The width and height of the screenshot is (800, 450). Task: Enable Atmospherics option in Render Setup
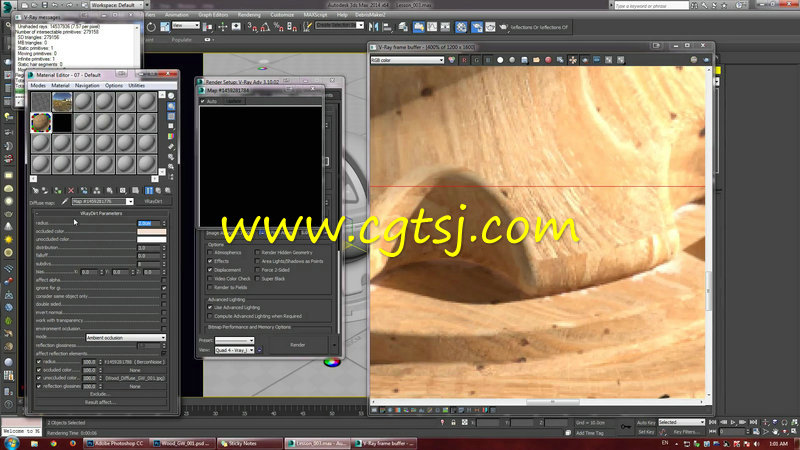pyautogui.click(x=210, y=253)
